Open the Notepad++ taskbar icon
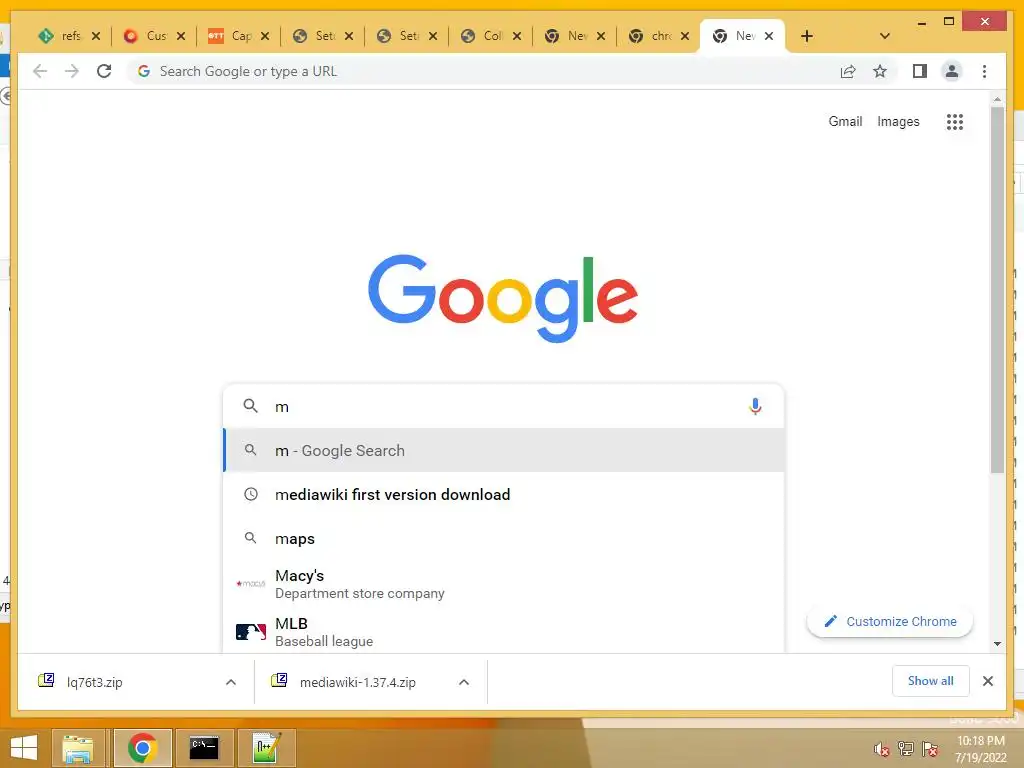Screen dimensions: 1024x768 point(266,748)
